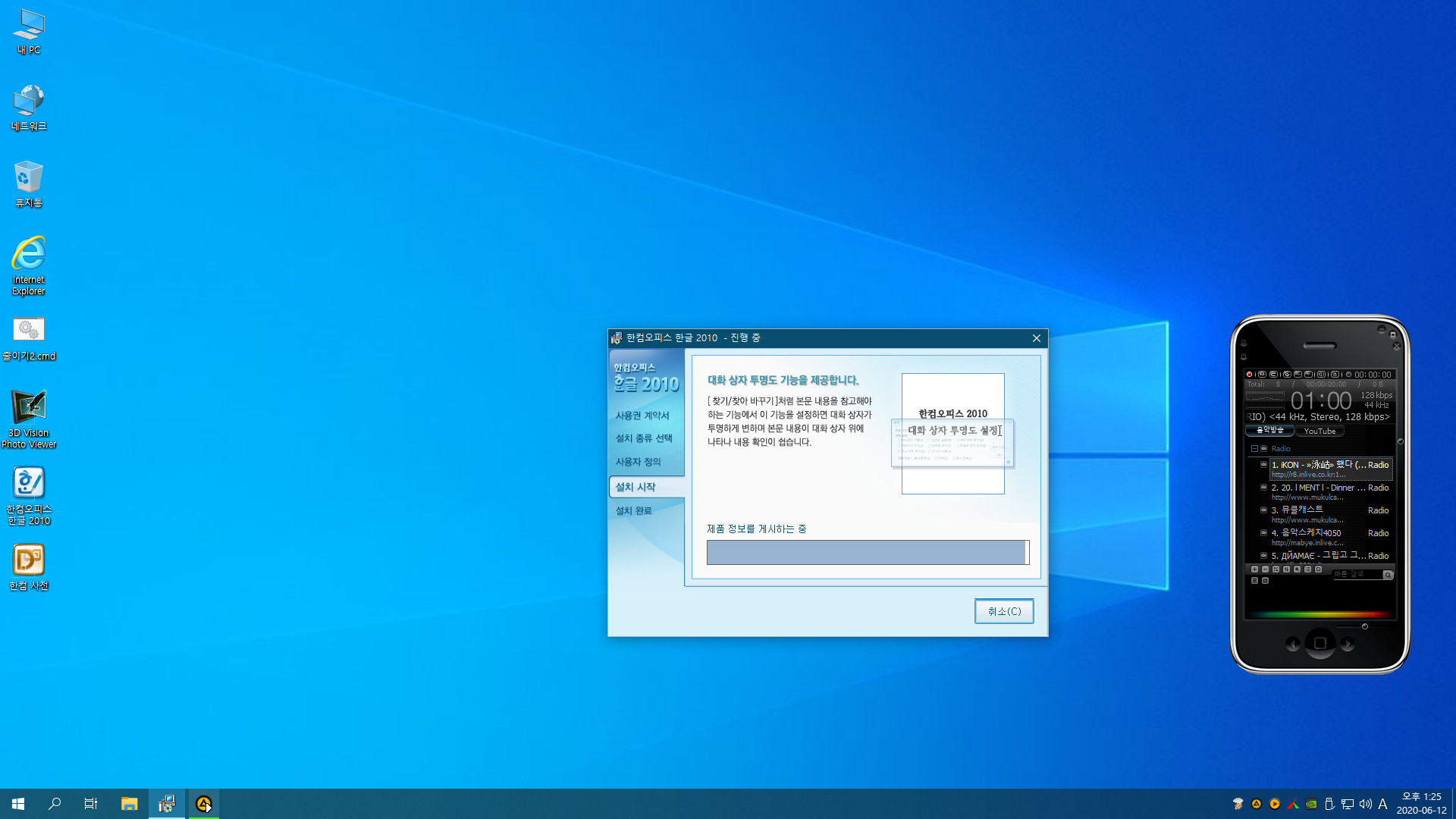Open the taskbar clock showing 오후 1:25
Screen dimensions: 1456x819
(x=1421, y=804)
